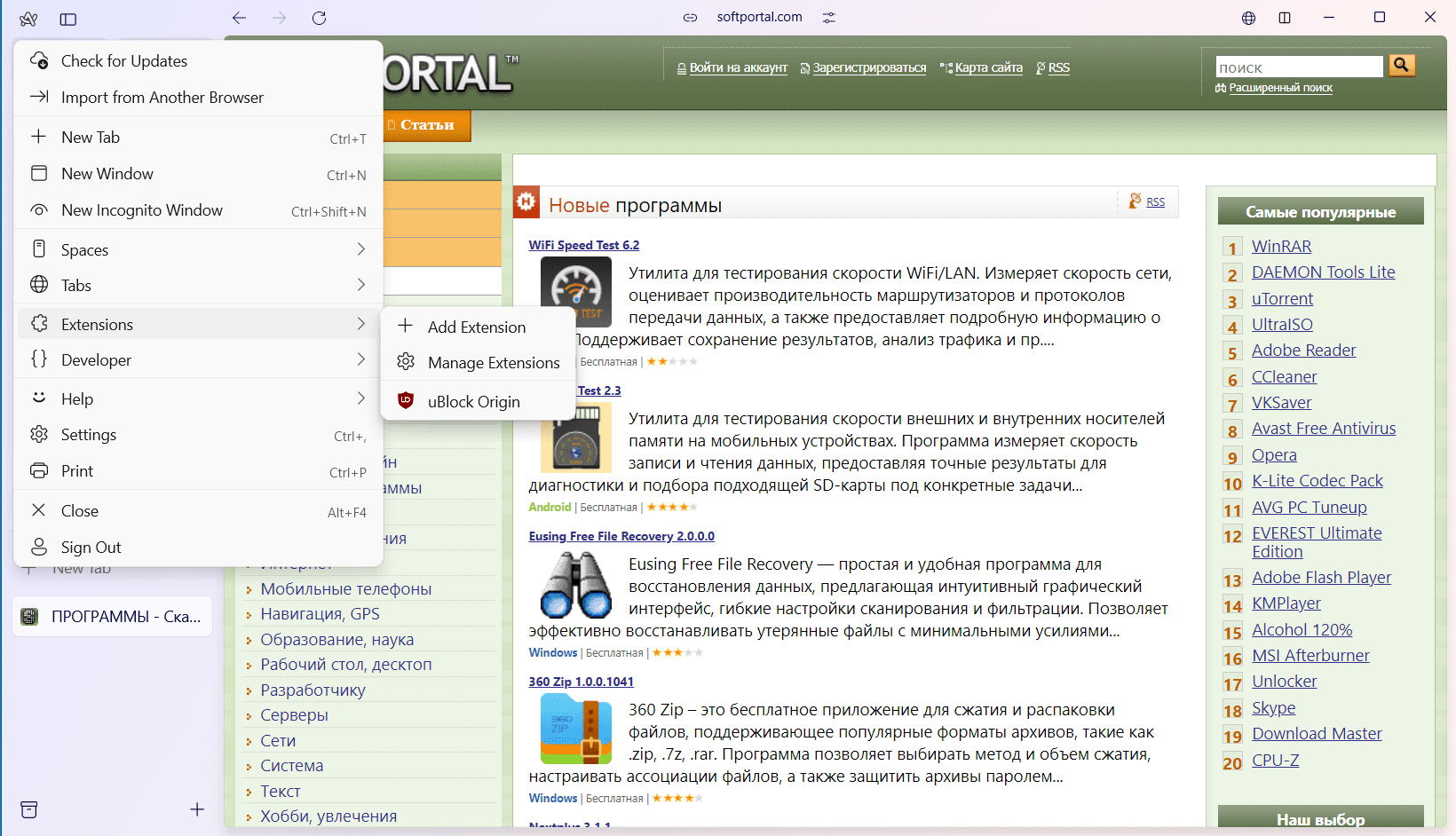This screenshot has width=1456, height=836.
Task: Toggle the sidebar panel icon
Action: (68, 19)
